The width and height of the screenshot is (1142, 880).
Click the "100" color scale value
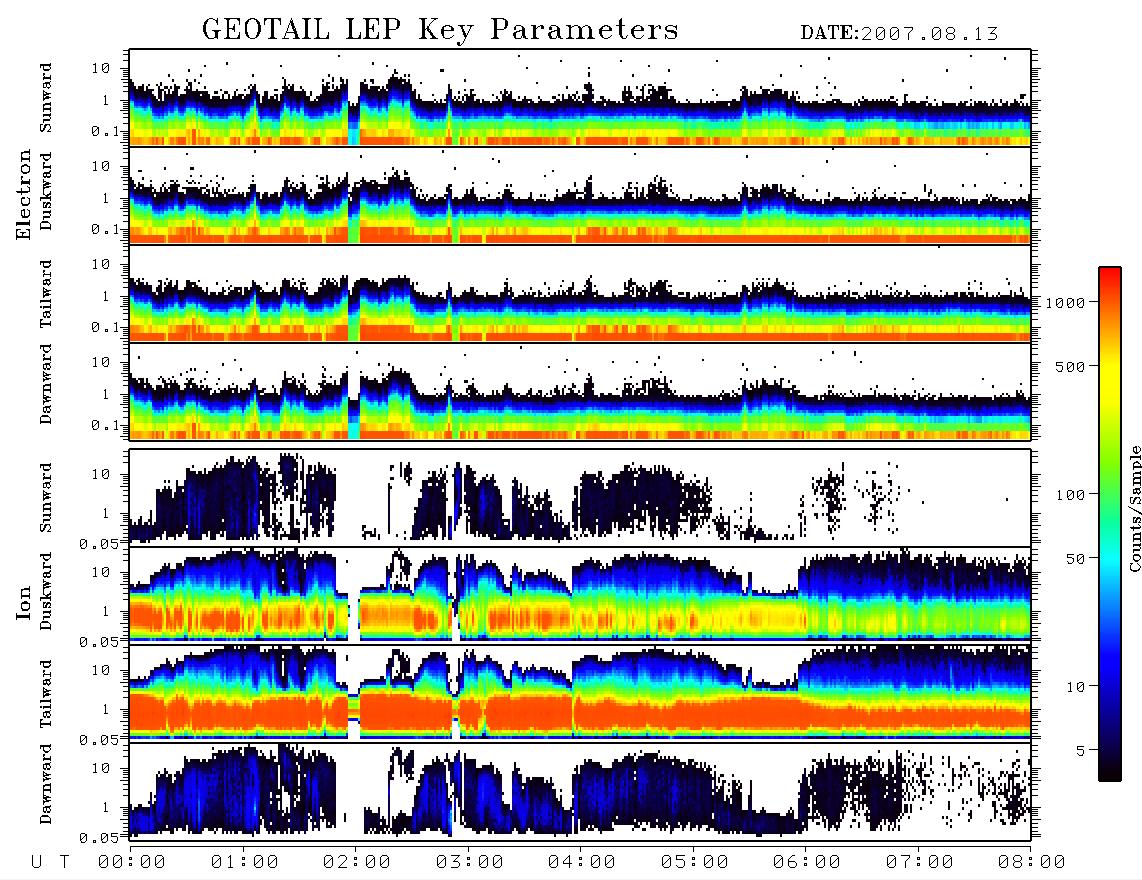[1070, 495]
